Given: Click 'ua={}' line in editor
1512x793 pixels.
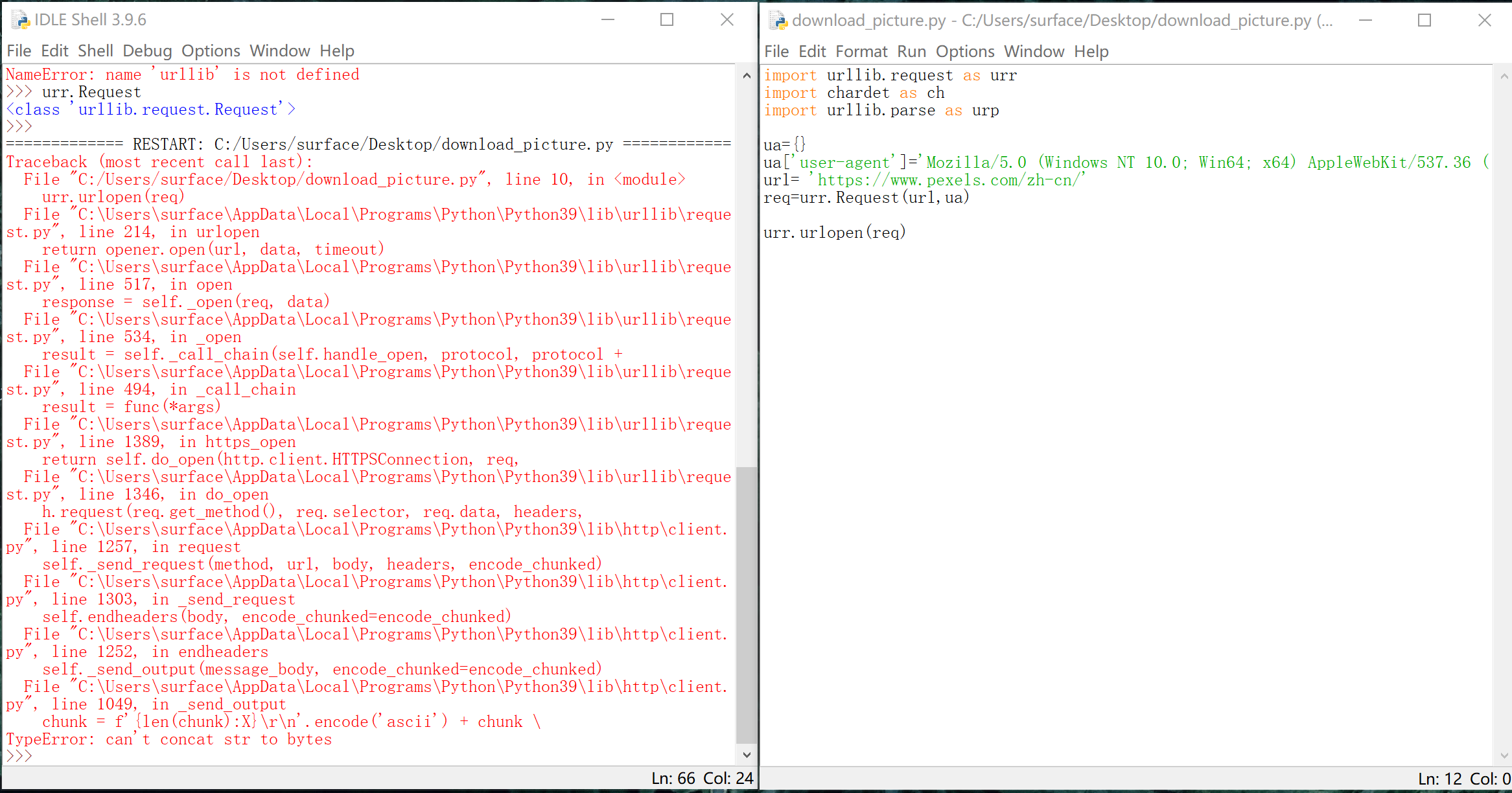Looking at the screenshot, I should [784, 145].
